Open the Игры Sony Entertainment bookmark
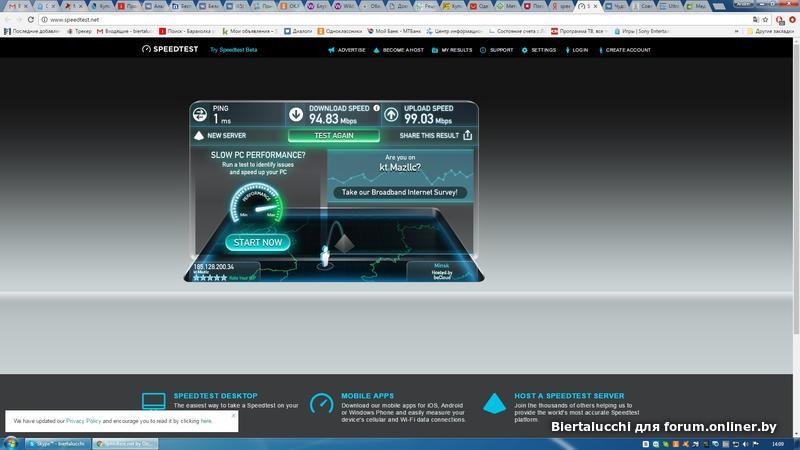Image resolution: width=800 pixels, height=450 pixels. pyautogui.click(x=642, y=31)
